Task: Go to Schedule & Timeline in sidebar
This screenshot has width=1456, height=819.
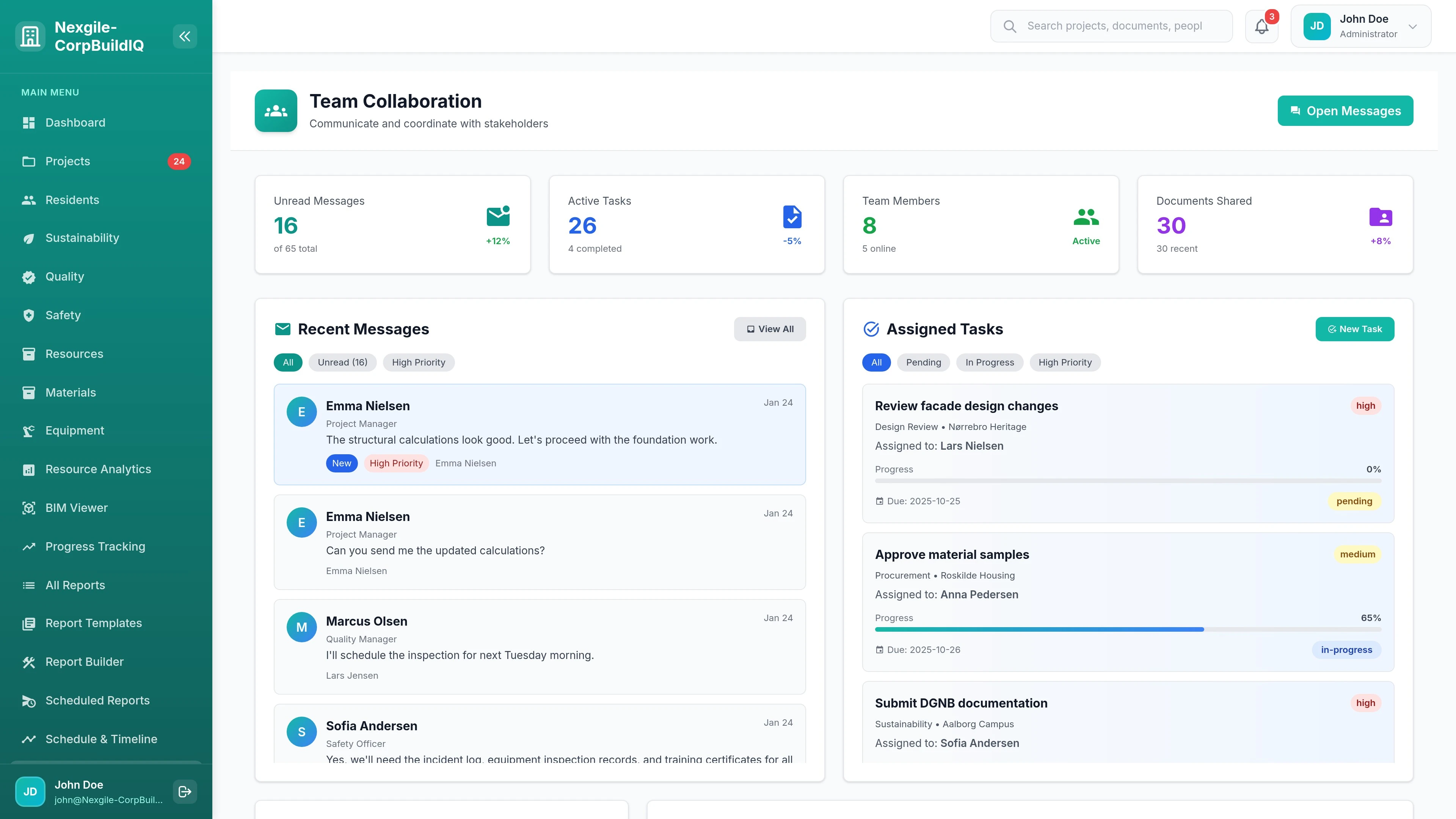Action: [x=100, y=739]
